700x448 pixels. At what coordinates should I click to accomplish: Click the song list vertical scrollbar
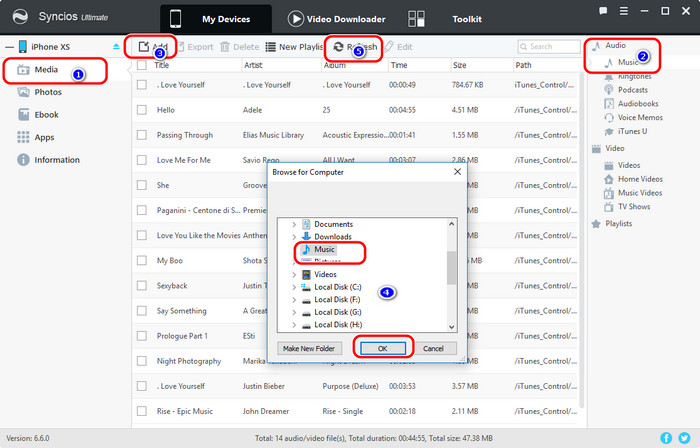pyautogui.click(x=582, y=241)
